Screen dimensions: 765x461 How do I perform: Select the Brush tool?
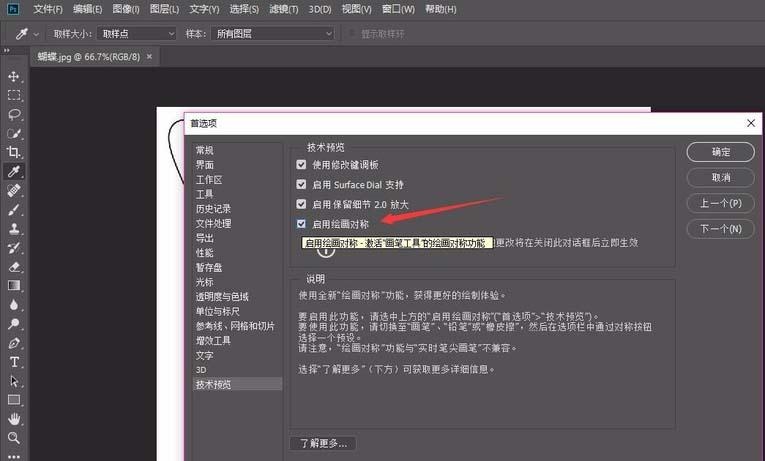click(14, 209)
